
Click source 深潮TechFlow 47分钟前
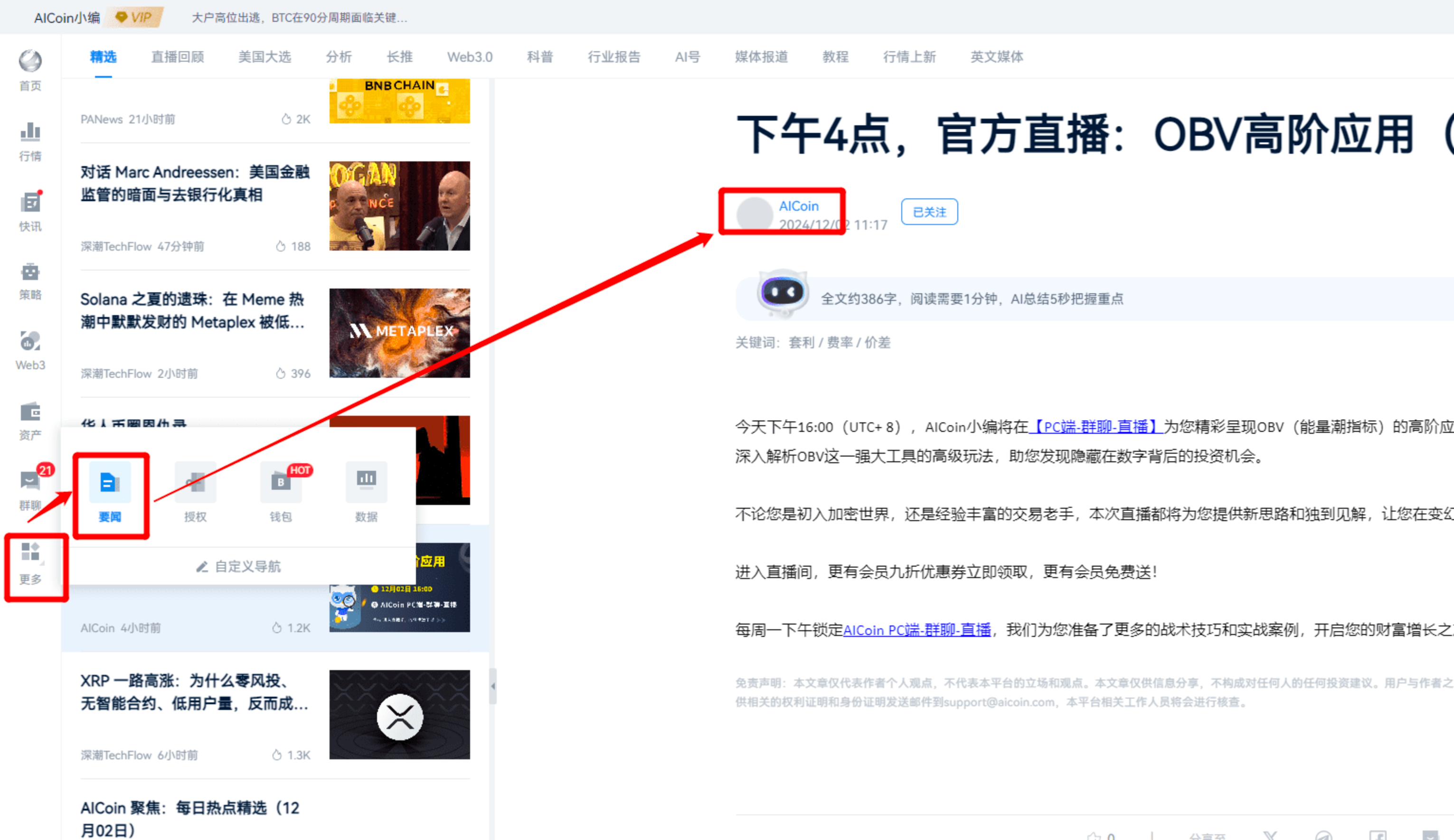pos(142,246)
